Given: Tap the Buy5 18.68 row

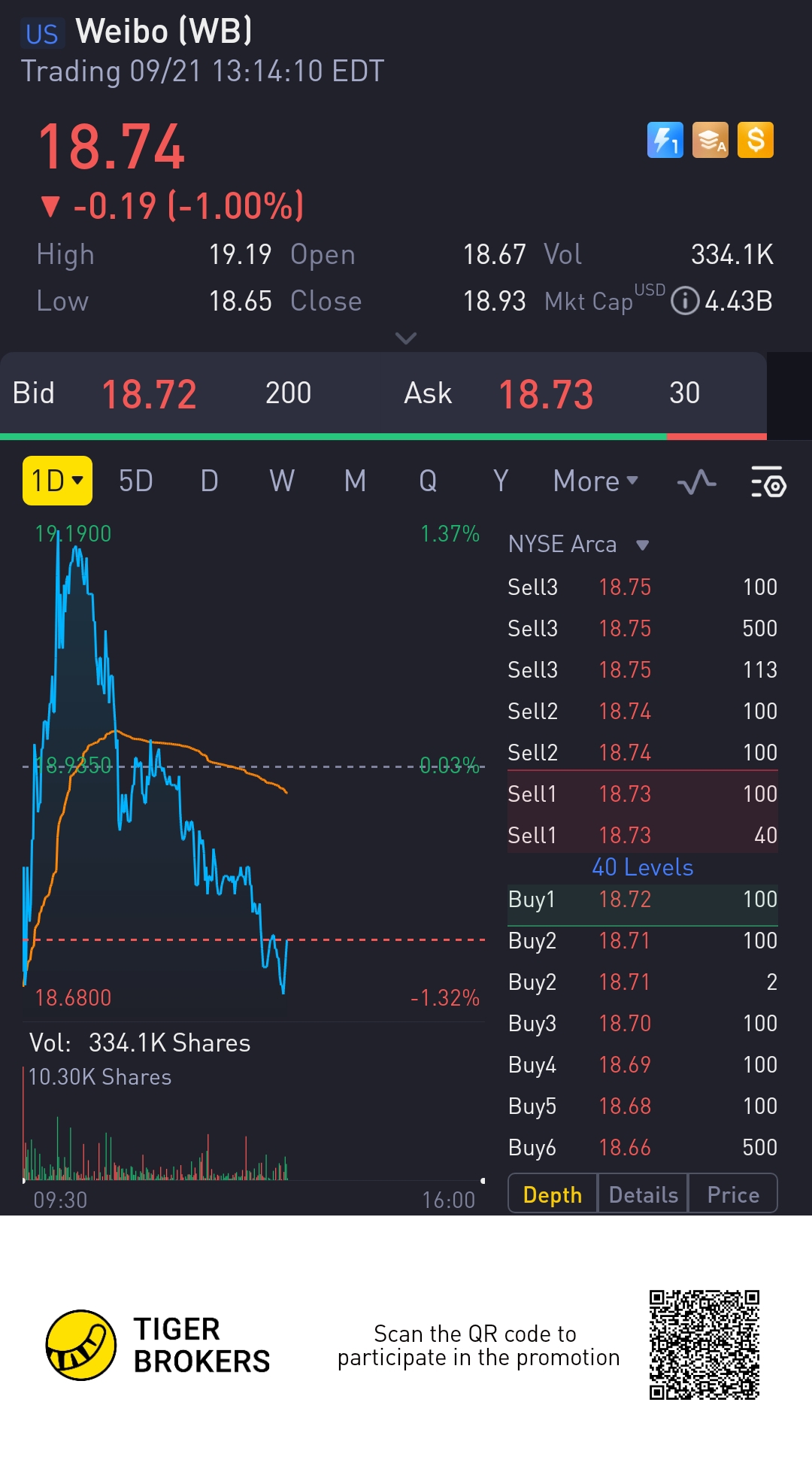Looking at the screenshot, I should click(x=643, y=1106).
